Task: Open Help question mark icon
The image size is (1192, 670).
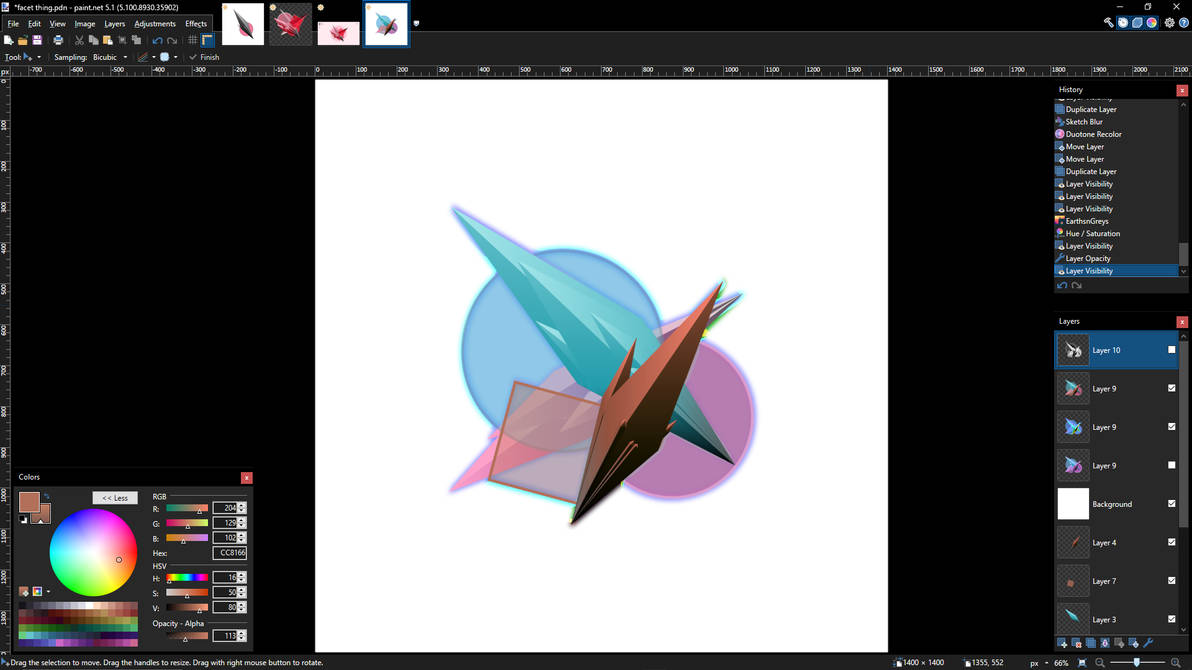Action: 1184,23
